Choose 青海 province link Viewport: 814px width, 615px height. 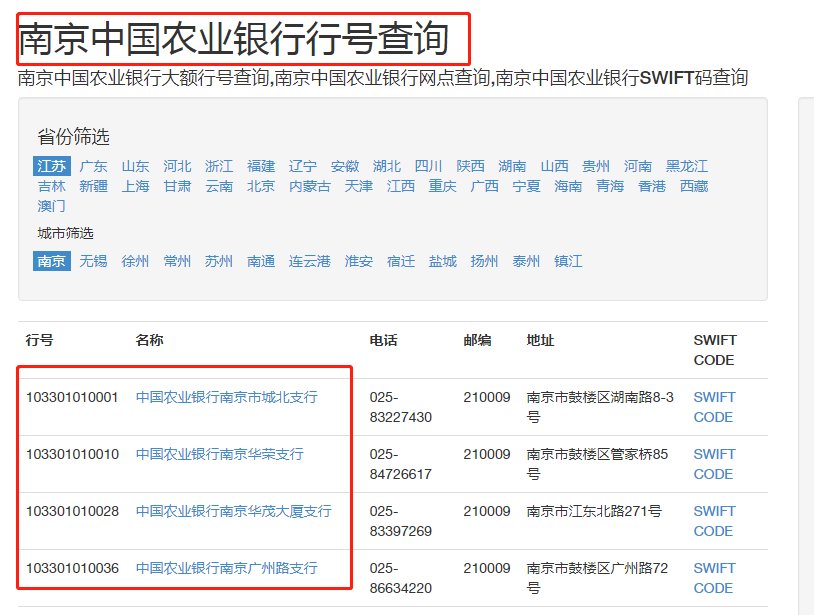click(610, 186)
